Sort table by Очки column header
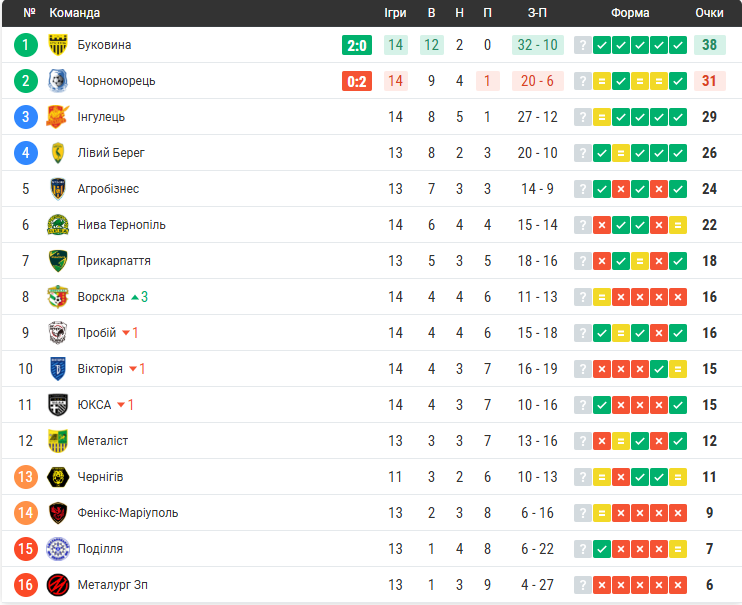Image resolution: width=742 pixels, height=605 pixels. point(709,13)
